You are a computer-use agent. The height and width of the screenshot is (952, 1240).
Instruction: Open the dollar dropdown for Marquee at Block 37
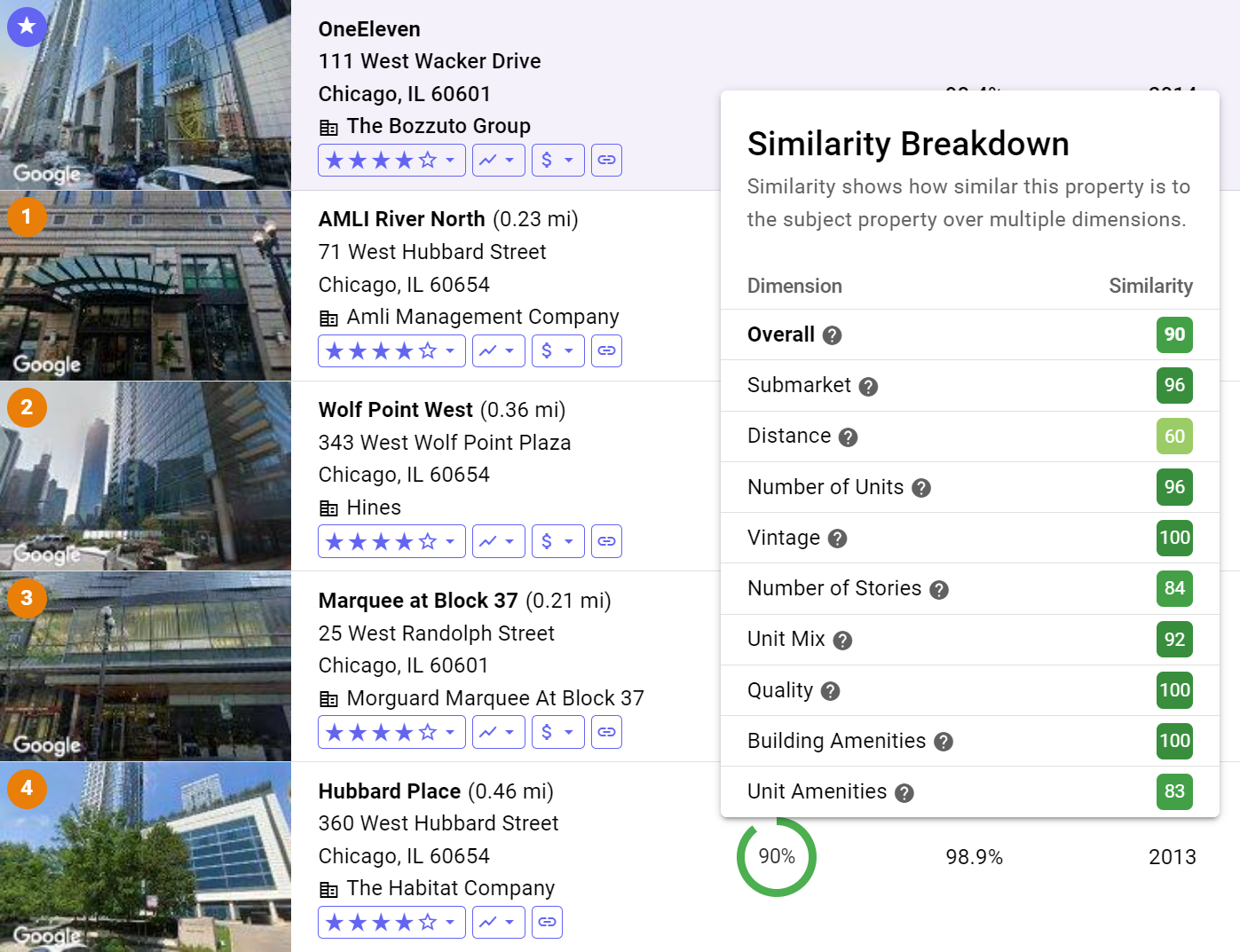pyautogui.click(x=570, y=731)
